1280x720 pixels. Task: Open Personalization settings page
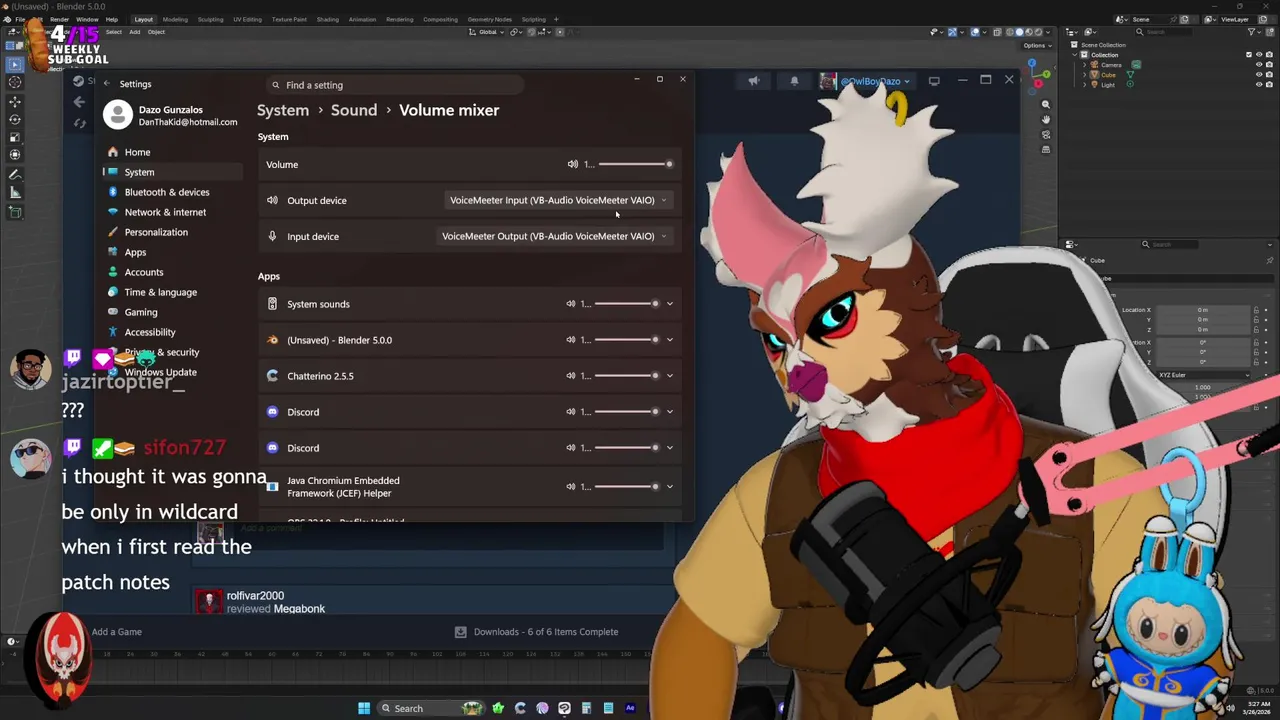(x=172, y=232)
